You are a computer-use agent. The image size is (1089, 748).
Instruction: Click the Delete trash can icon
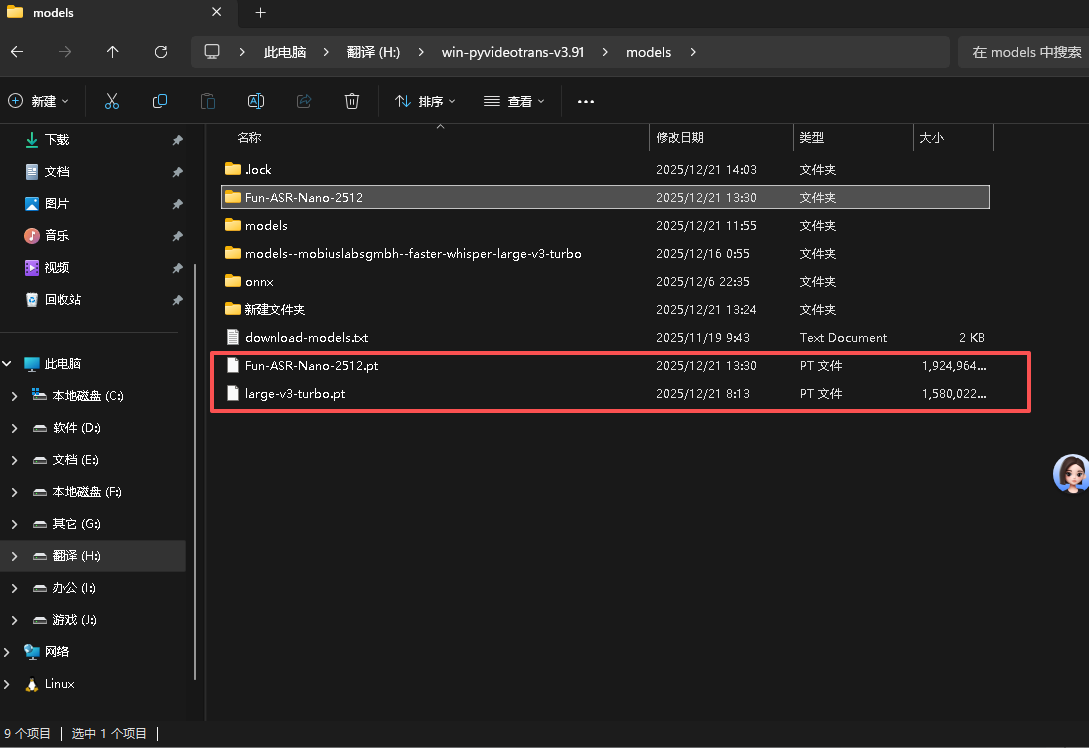pos(352,101)
